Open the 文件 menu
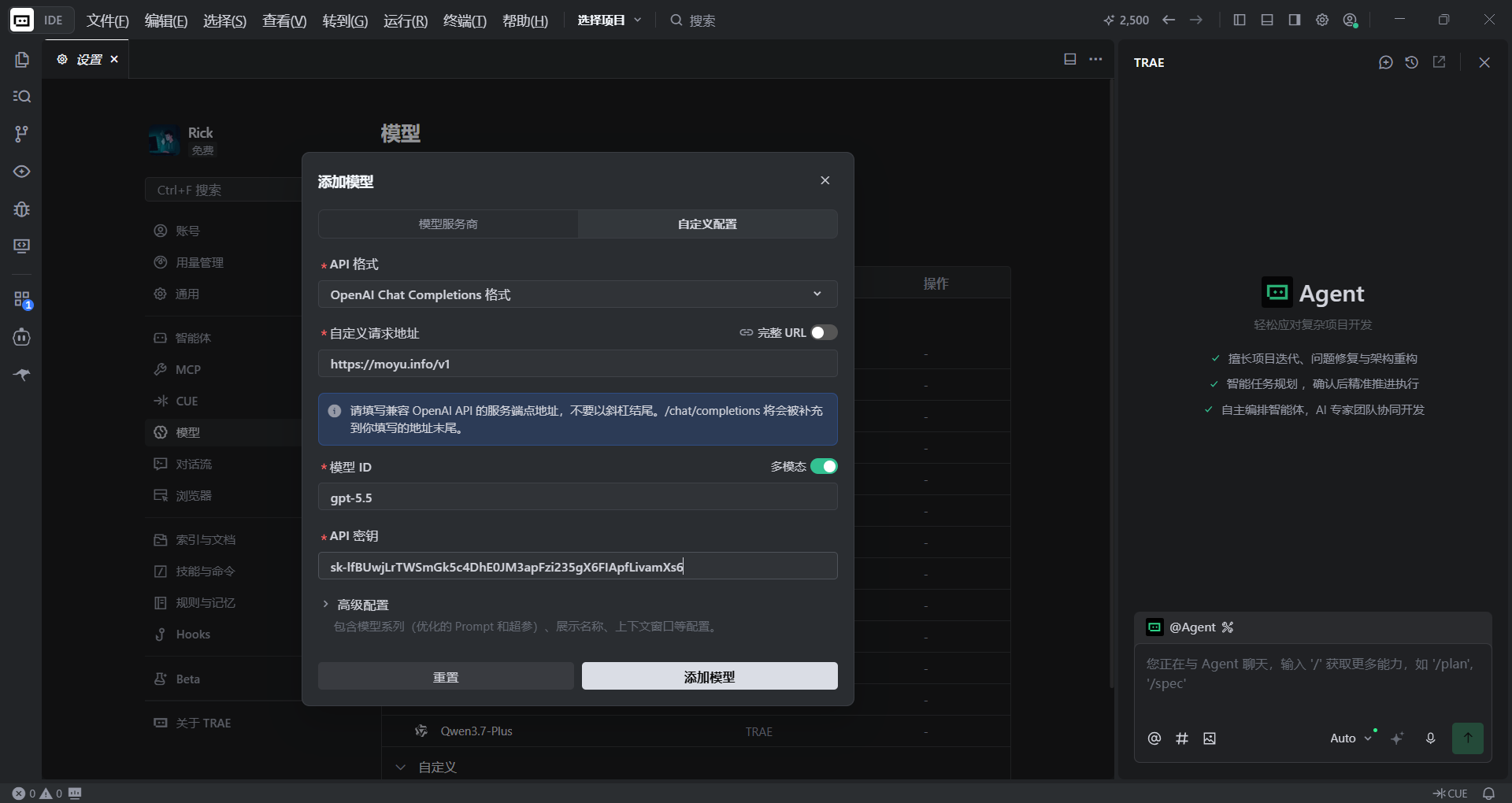The image size is (1512, 803). (x=107, y=20)
